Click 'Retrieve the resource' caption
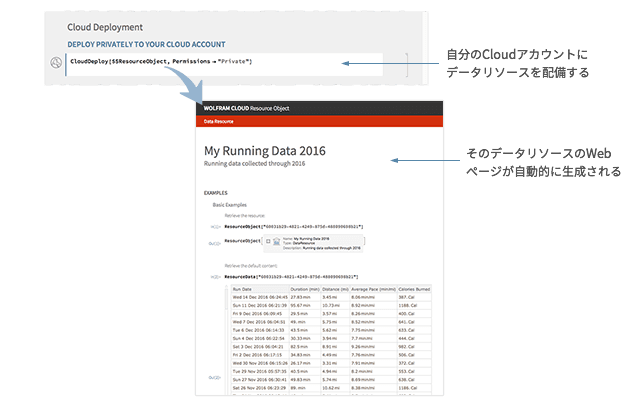This screenshot has width=638, height=416. pos(245,216)
